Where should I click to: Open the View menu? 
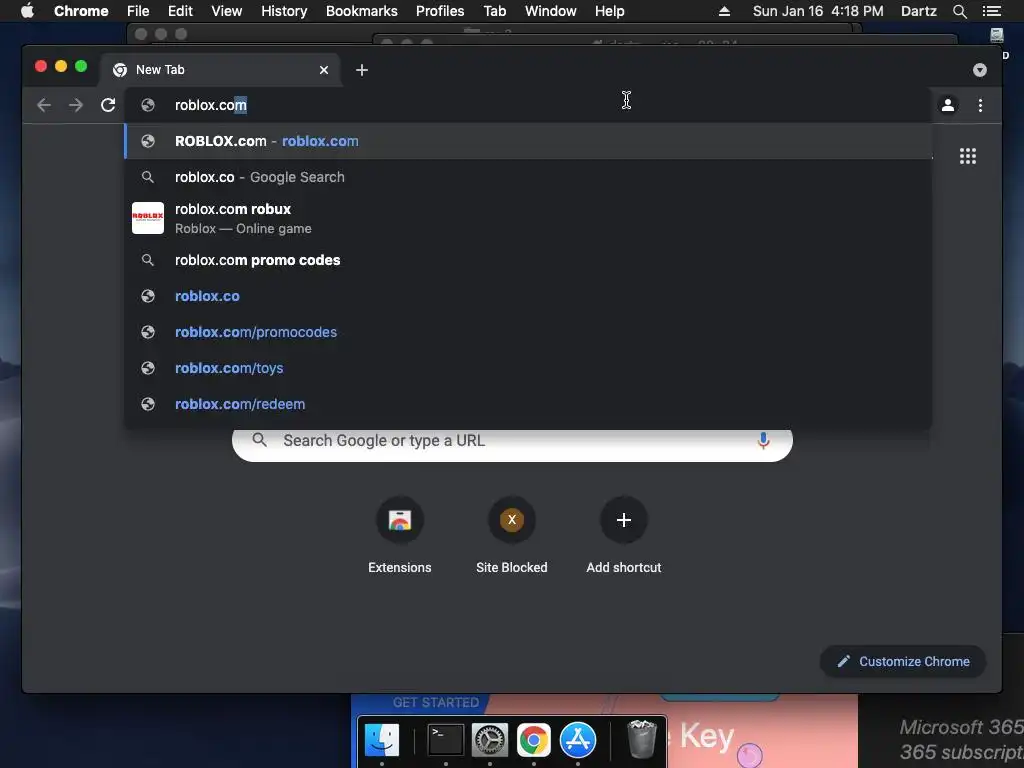tap(227, 11)
